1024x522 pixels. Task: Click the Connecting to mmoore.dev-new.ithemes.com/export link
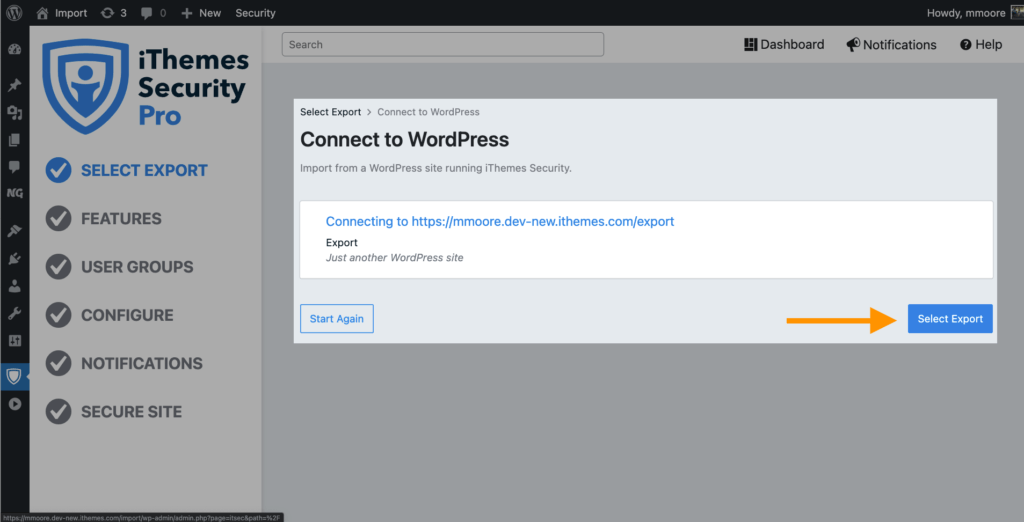[x=500, y=221]
